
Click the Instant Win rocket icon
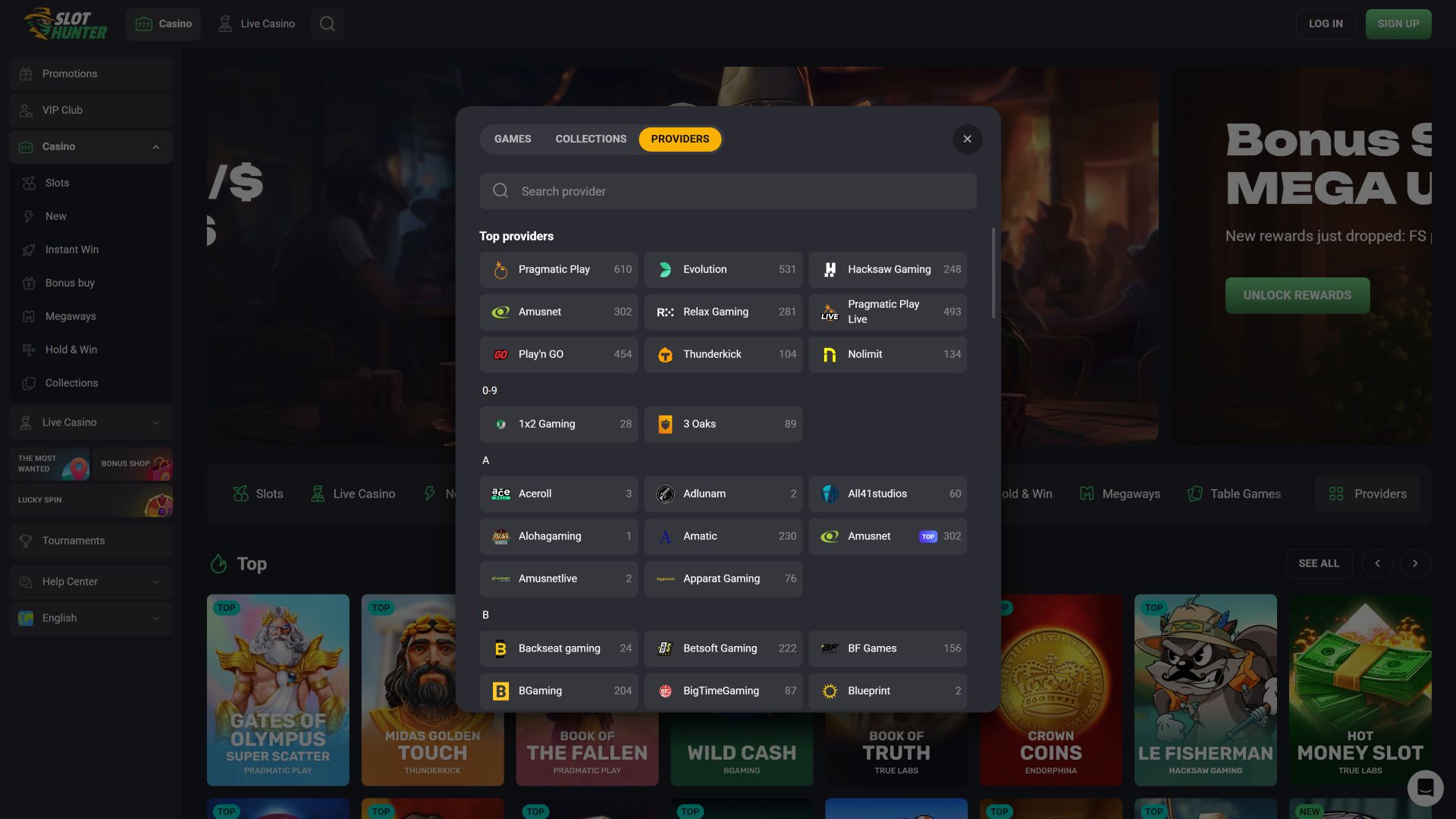tap(29, 249)
